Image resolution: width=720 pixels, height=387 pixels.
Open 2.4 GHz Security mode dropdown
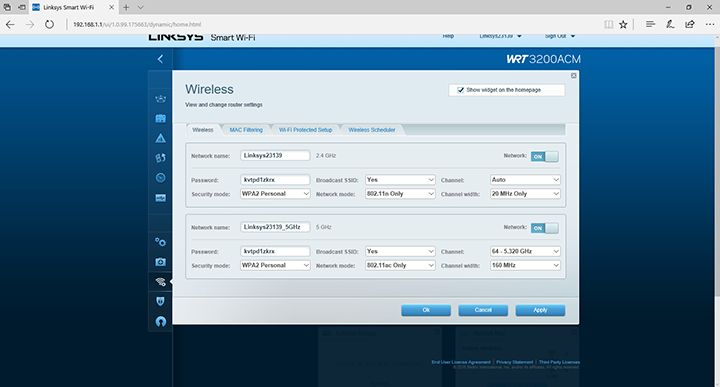(275, 194)
